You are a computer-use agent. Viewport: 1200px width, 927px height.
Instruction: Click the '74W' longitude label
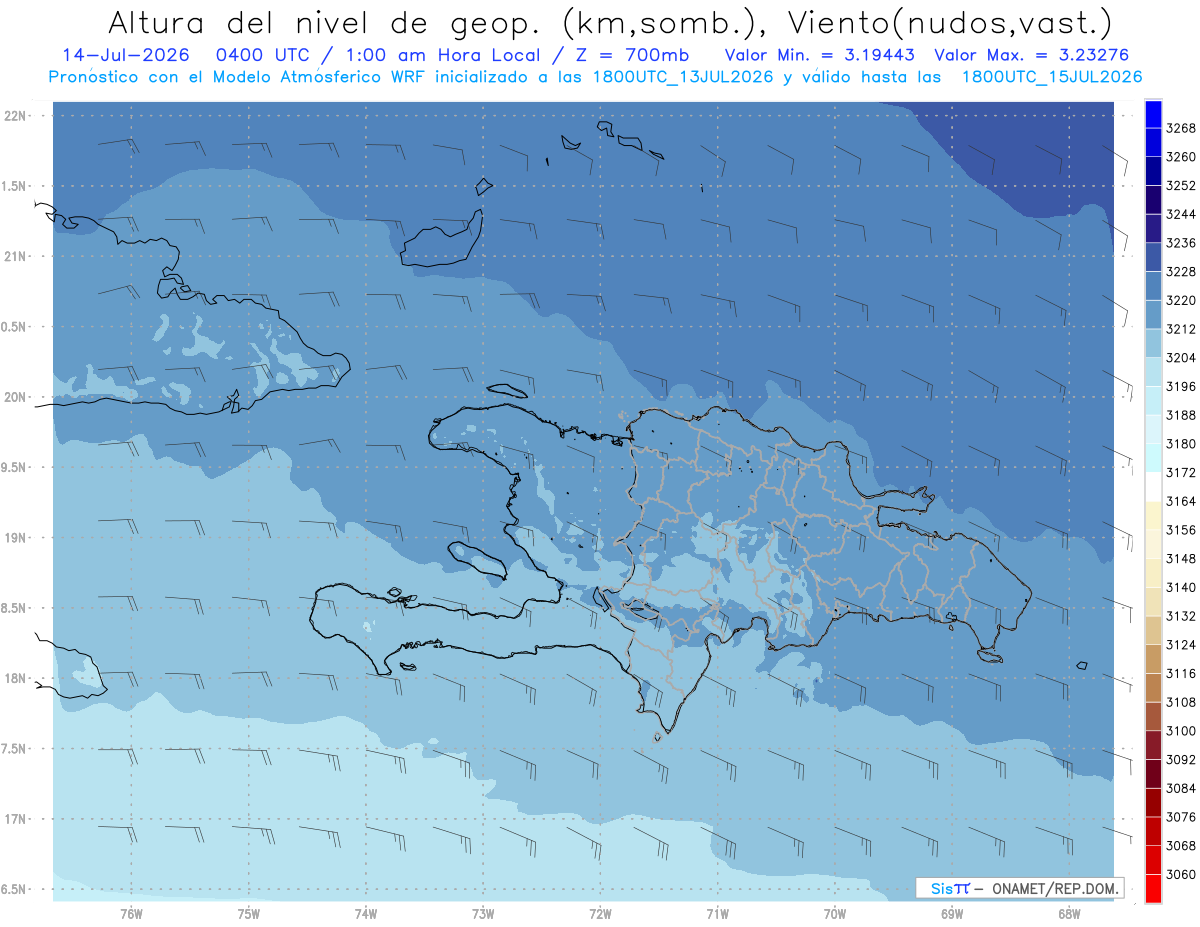point(365,914)
